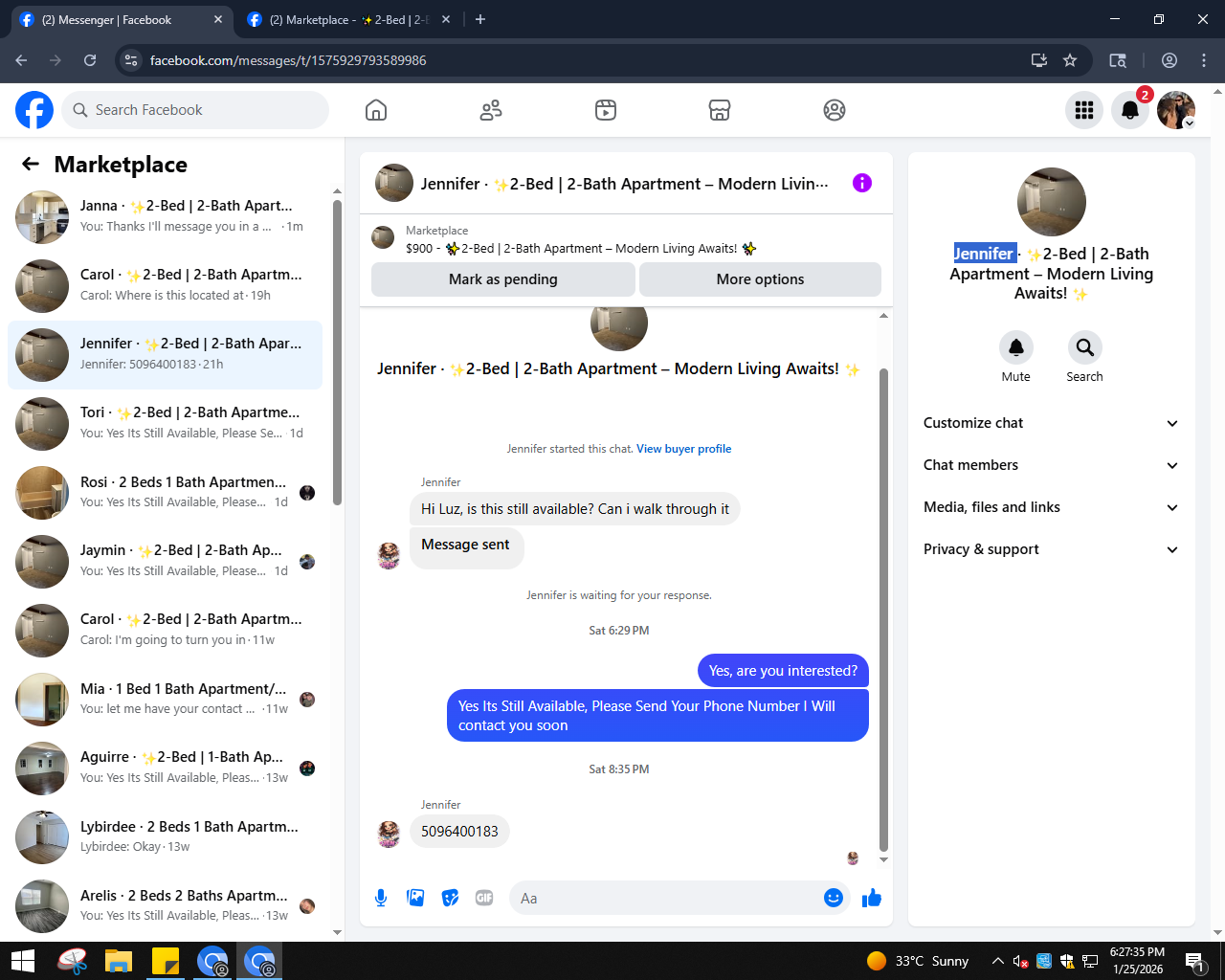Open Tori's conversation in the chat list
The height and width of the screenshot is (980, 1225).
[165, 424]
